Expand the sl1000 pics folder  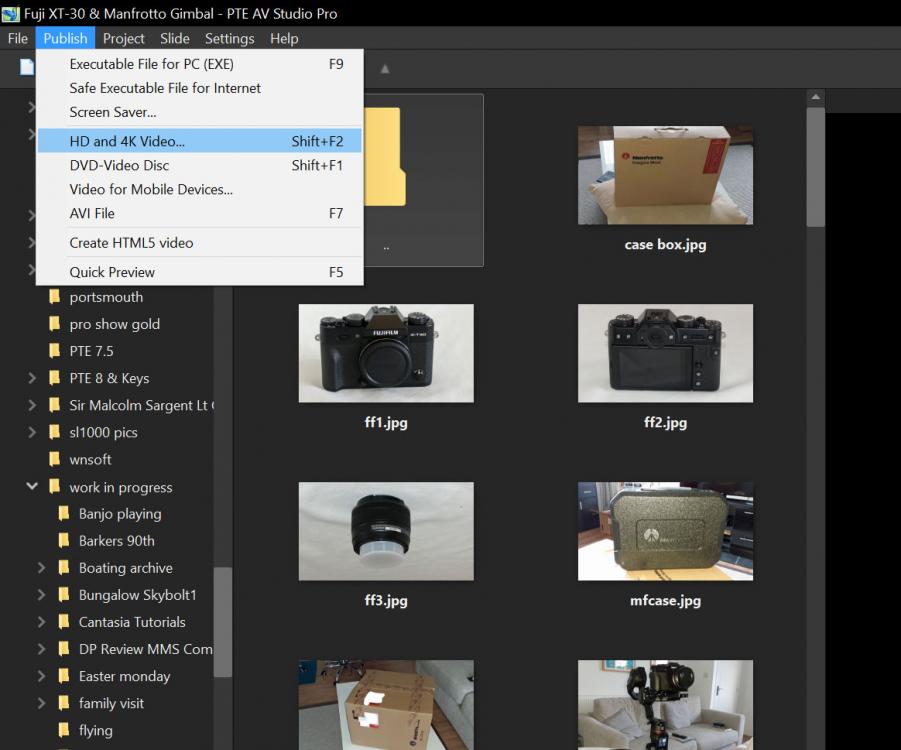(32, 432)
